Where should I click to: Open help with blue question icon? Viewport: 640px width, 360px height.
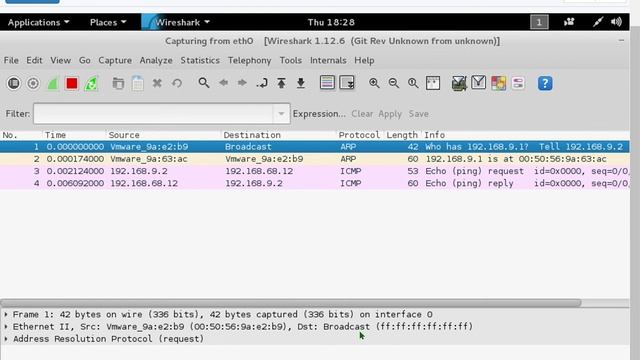click(x=545, y=83)
